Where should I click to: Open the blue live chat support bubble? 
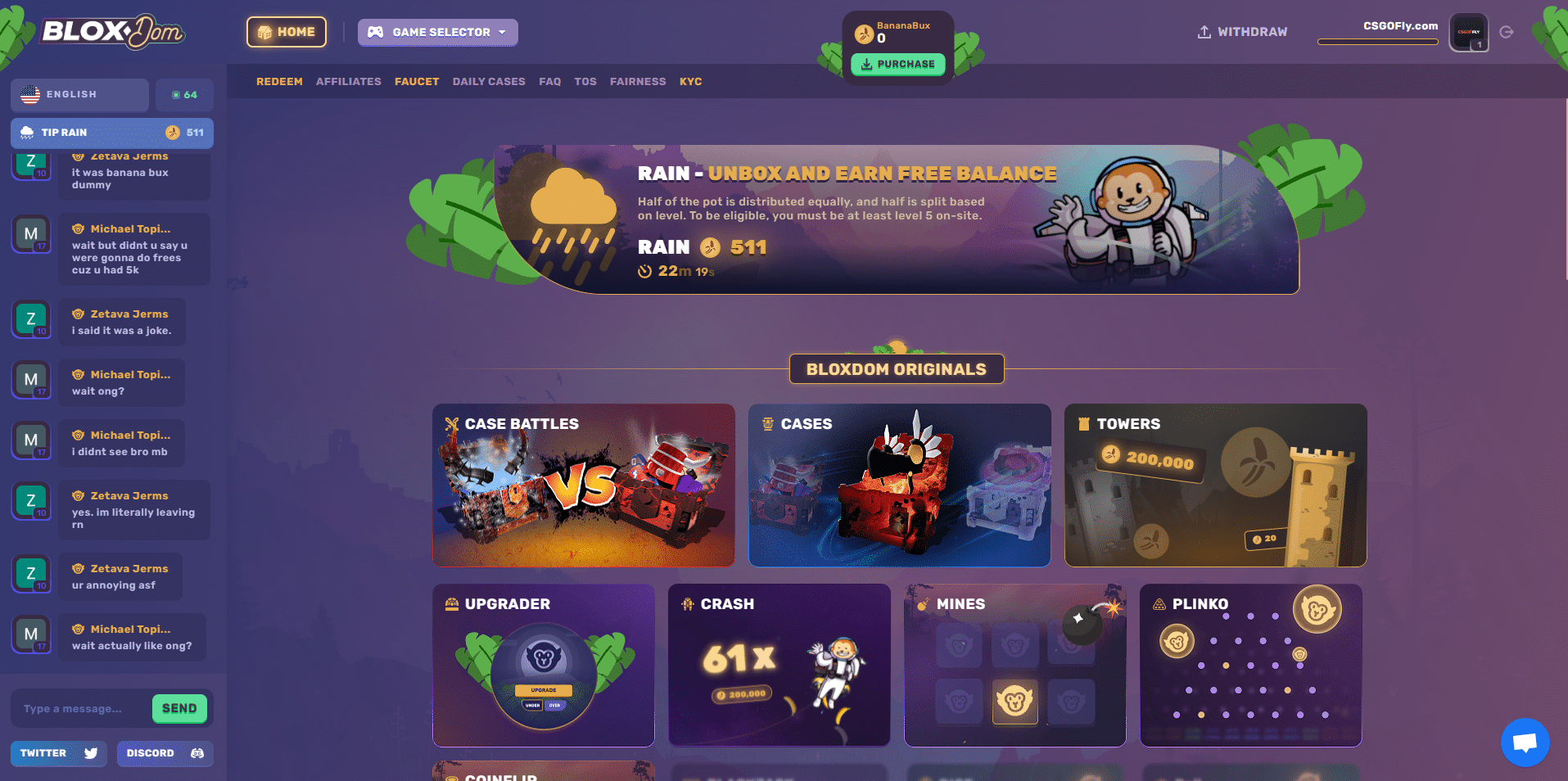(x=1525, y=743)
